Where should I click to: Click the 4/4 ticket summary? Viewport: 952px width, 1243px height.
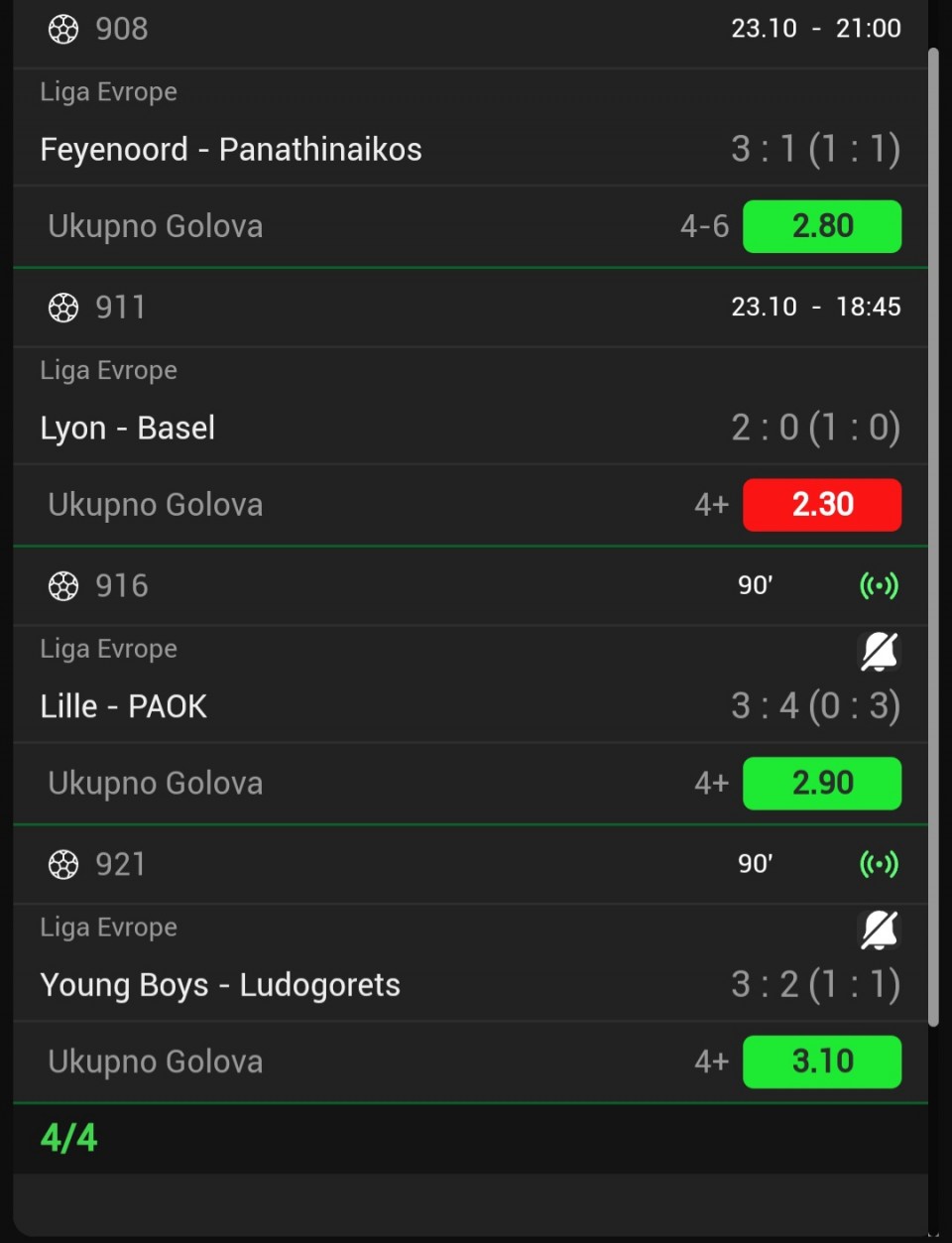(x=69, y=1139)
